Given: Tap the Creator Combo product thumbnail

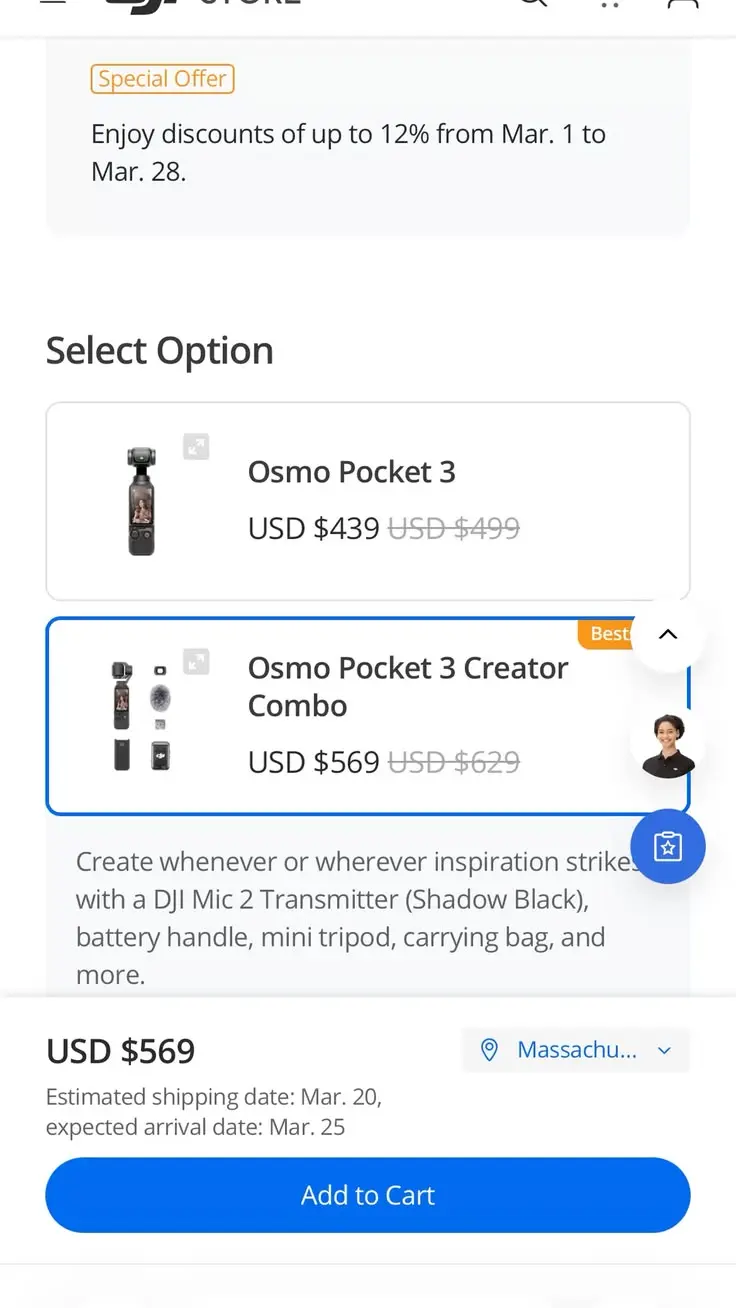Looking at the screenshot, I should [140, 715].
